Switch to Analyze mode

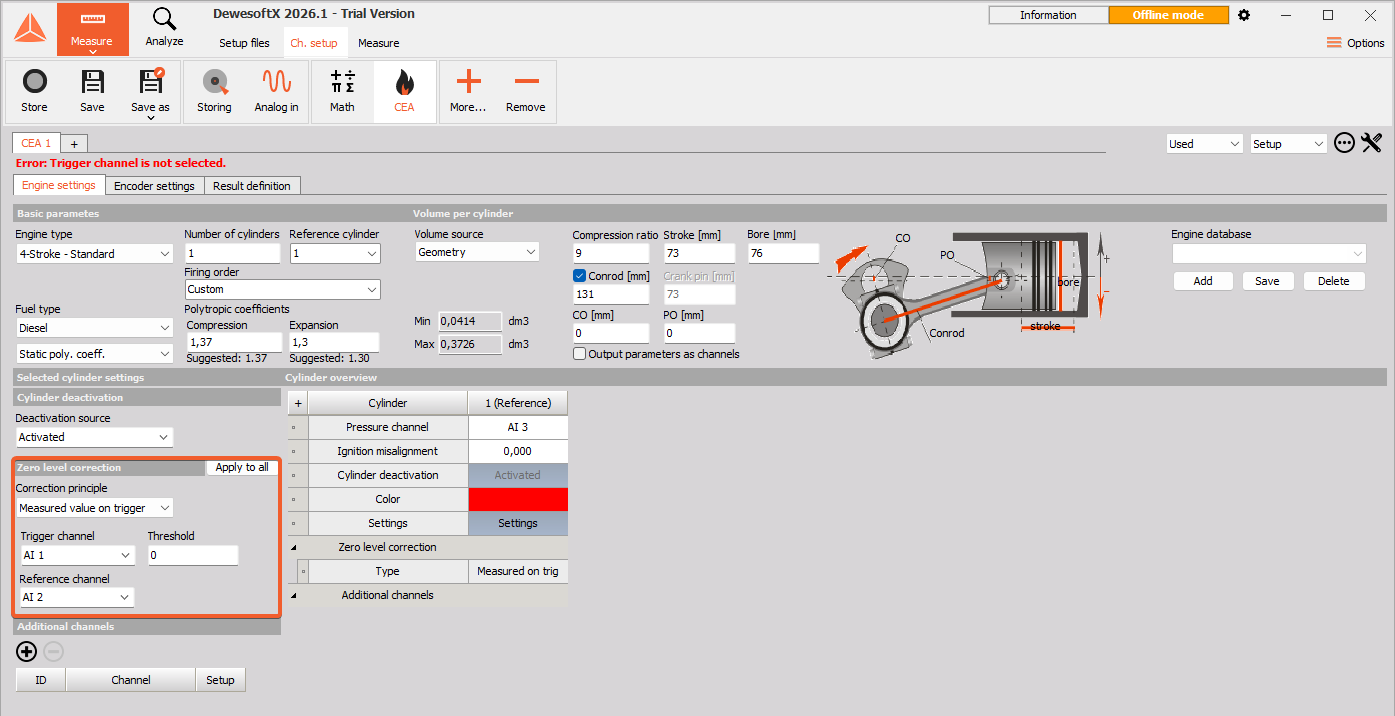(164, 29)
